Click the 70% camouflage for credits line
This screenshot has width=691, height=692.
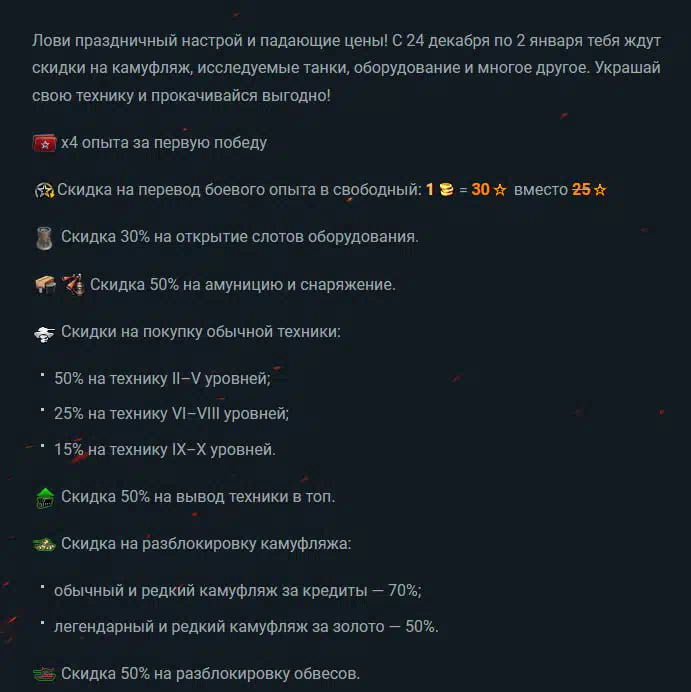coord(238,590)
